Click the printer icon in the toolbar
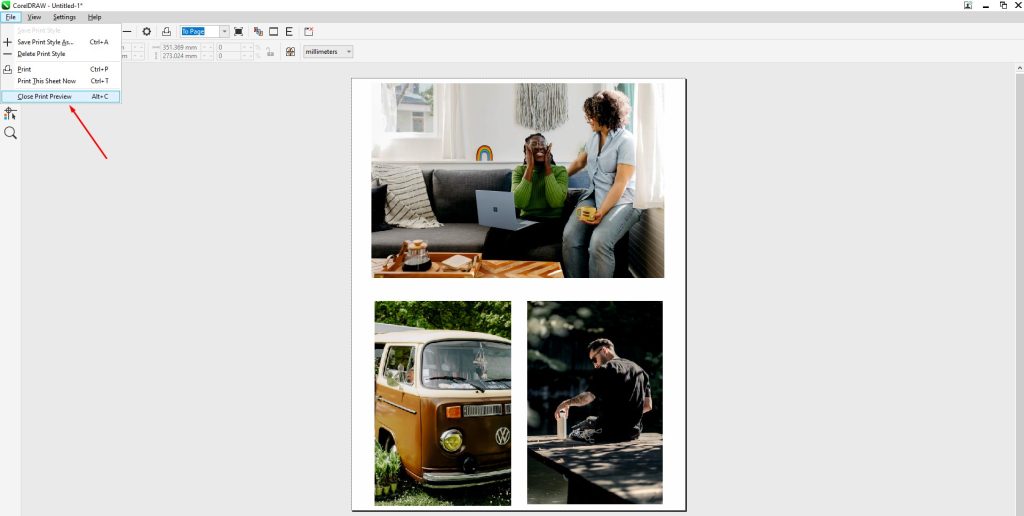 coord(167,32)
